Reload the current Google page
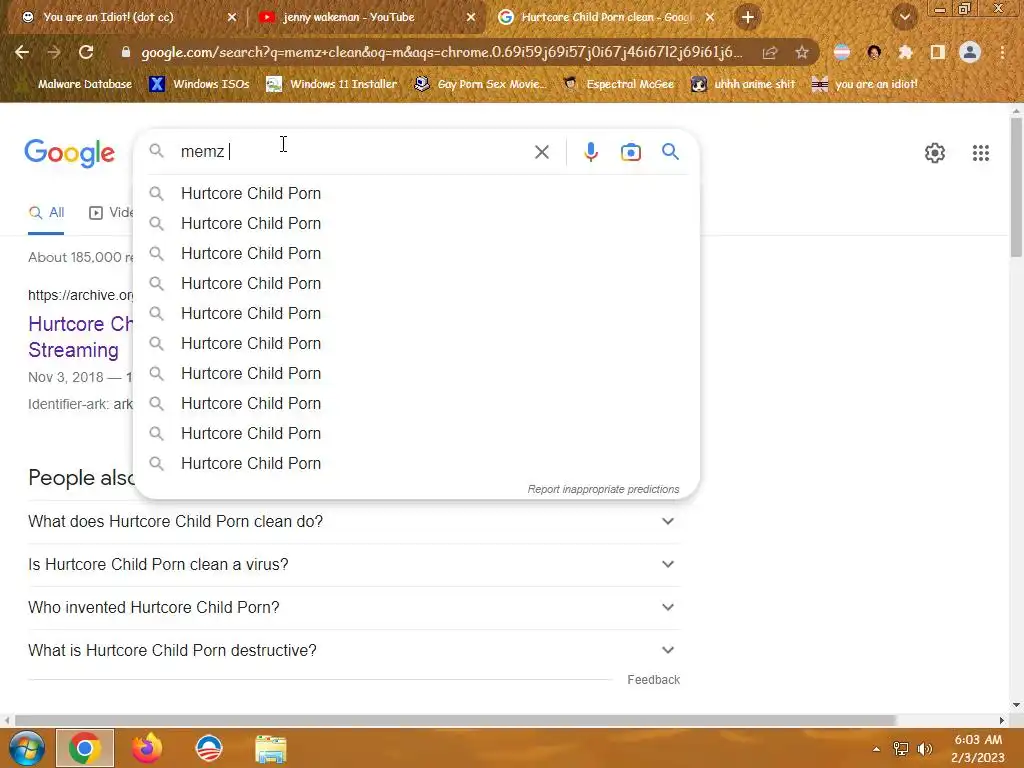The image size is (1024, 768). [86, 52]
